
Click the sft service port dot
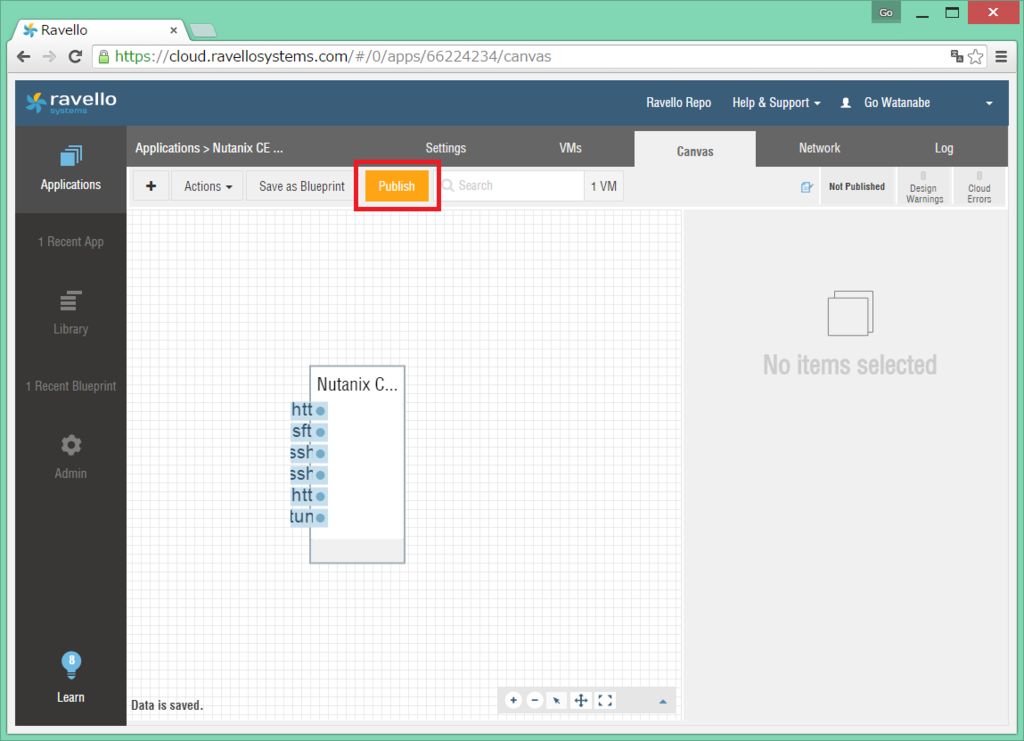click(x=320, y=432)
